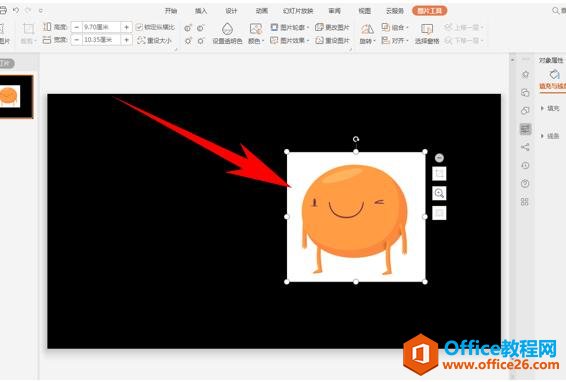
Task: Expand the 填充 fill section
Action: pyautogui.click(x=550, y=108)
